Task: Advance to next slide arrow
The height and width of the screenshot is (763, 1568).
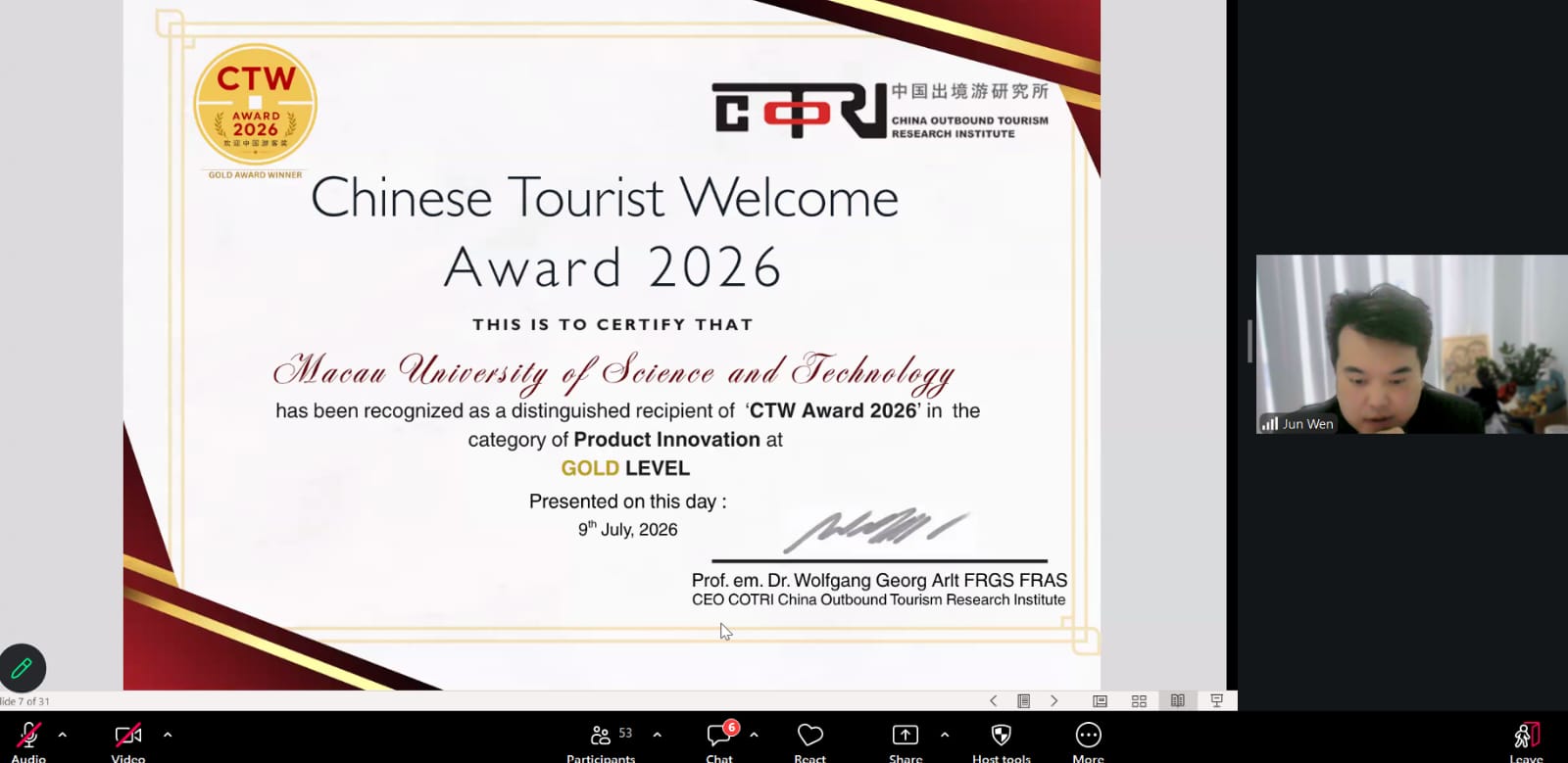Action: pos(1054,700)
